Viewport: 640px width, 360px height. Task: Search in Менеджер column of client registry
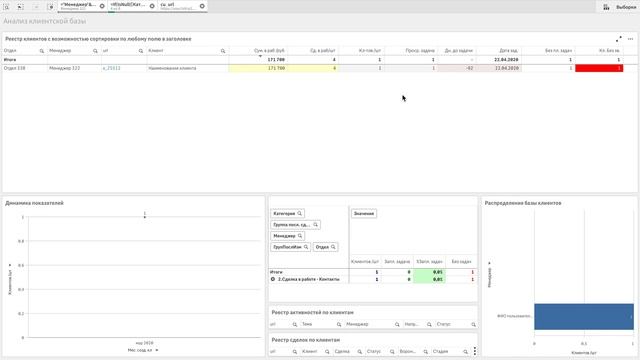(96, 51)
